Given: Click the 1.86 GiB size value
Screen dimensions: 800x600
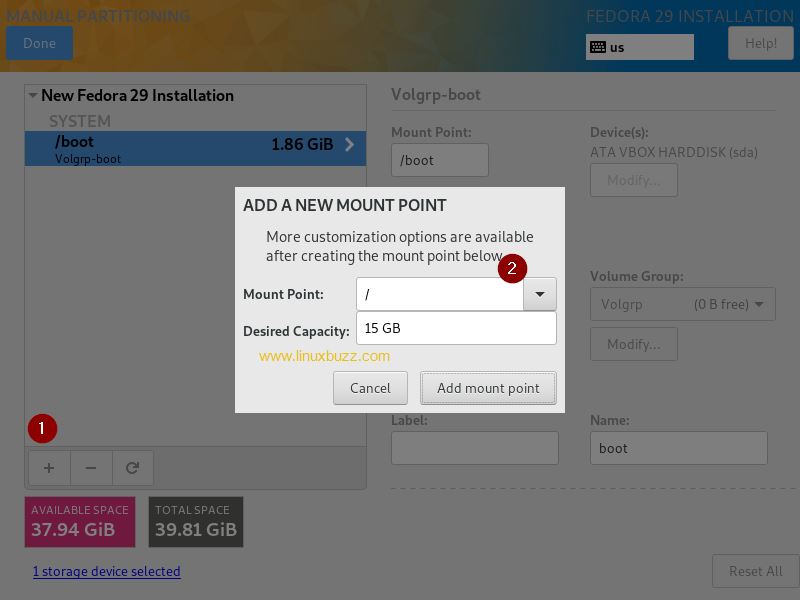Looking at the screenshot, I should coord(302,144).
